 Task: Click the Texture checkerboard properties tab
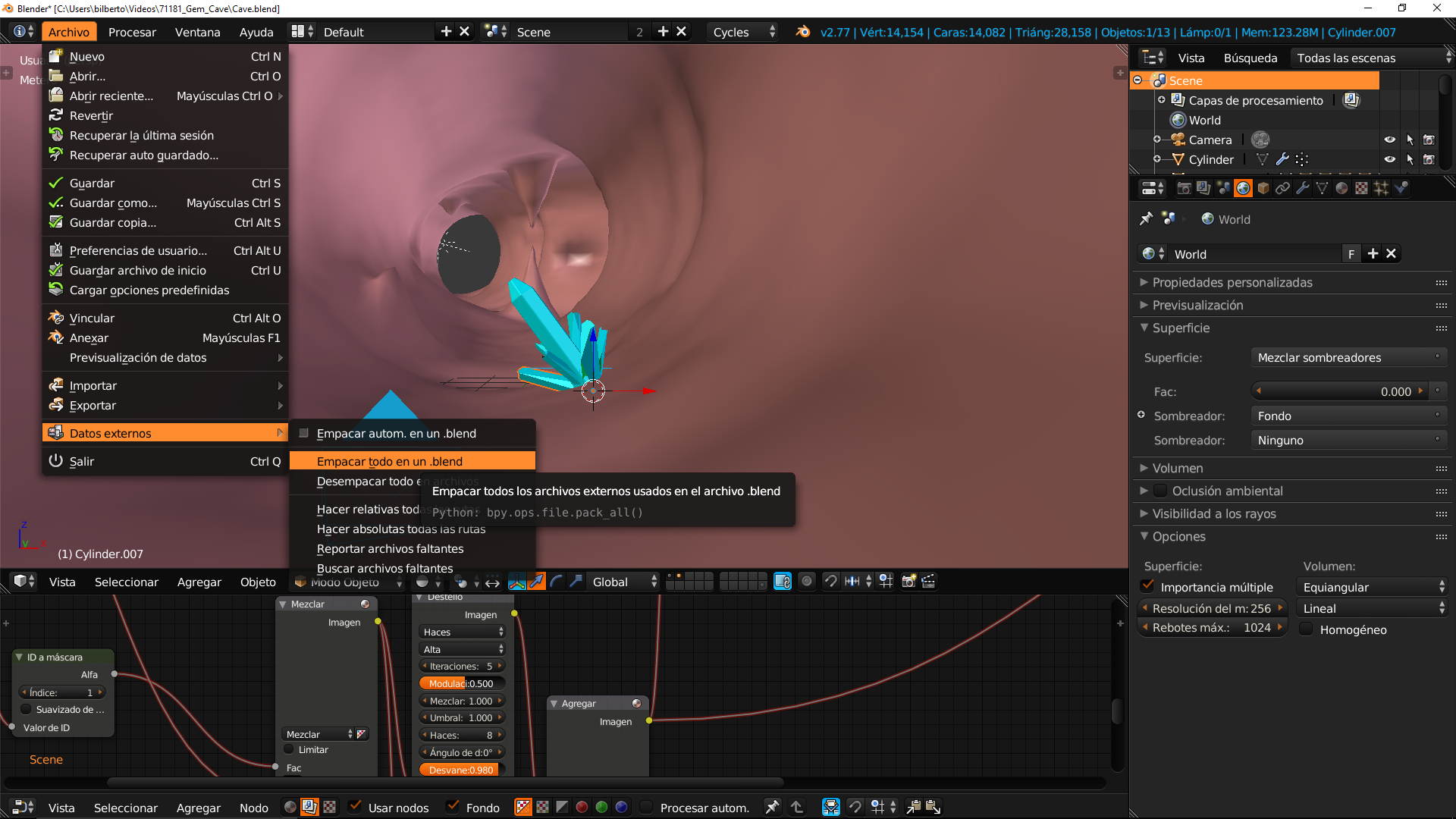(1361, 188)
